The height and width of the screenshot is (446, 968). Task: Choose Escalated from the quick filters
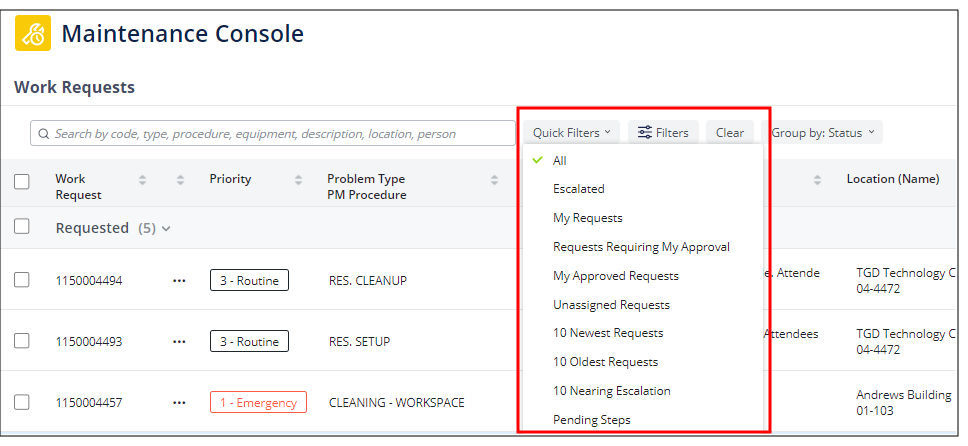[x=579, y=188]
